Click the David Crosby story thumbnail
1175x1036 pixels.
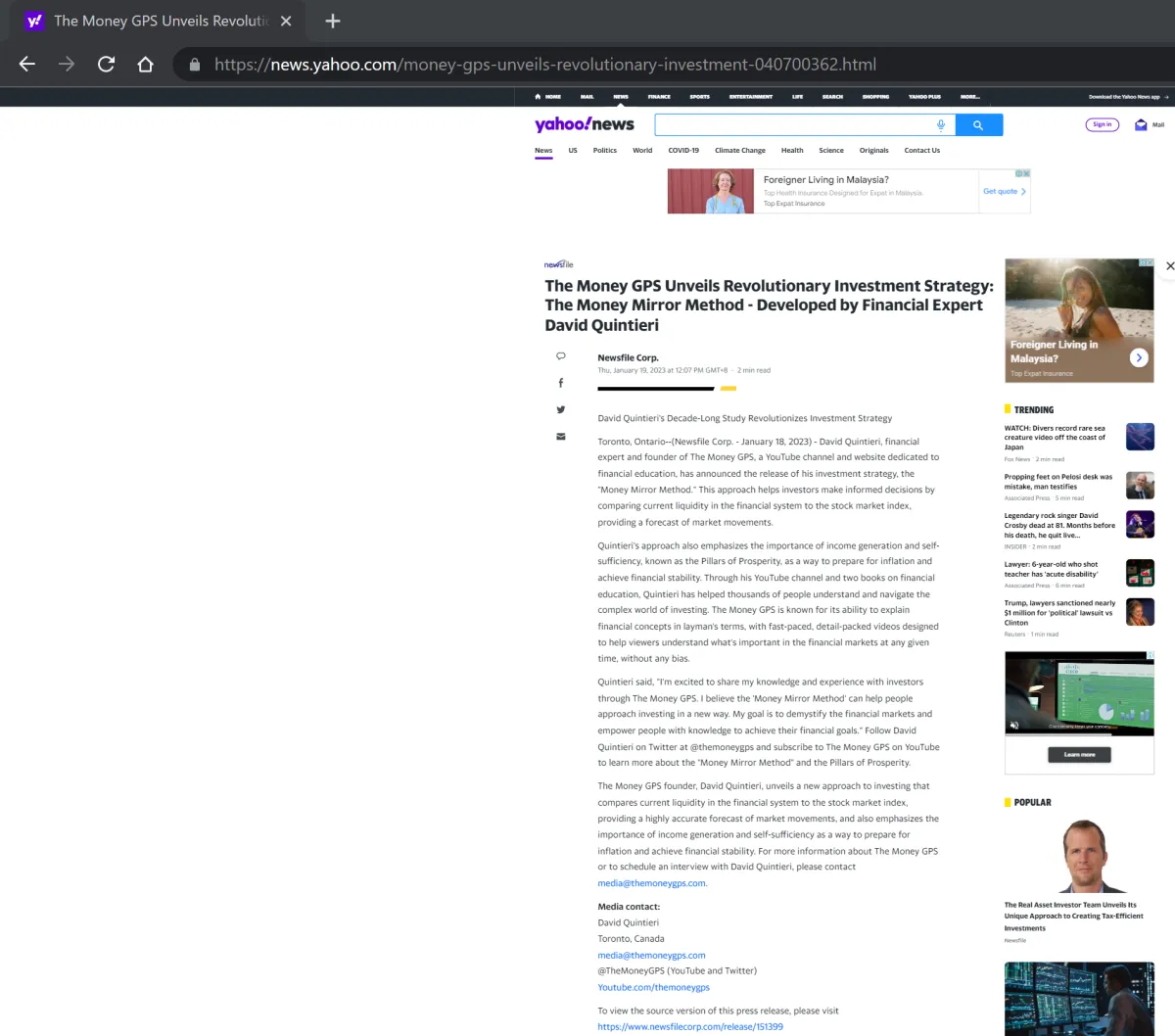[x=1140, y=524]
